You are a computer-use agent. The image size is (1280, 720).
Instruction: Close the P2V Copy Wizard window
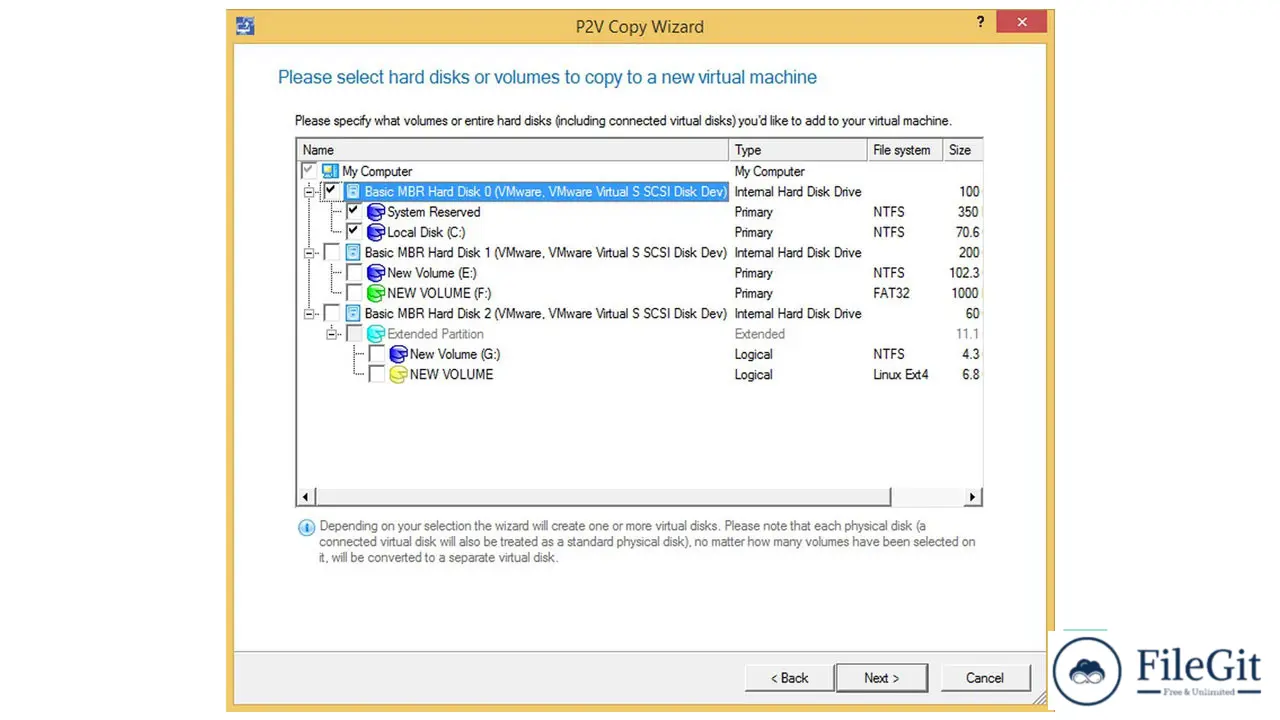point(1022,22)
